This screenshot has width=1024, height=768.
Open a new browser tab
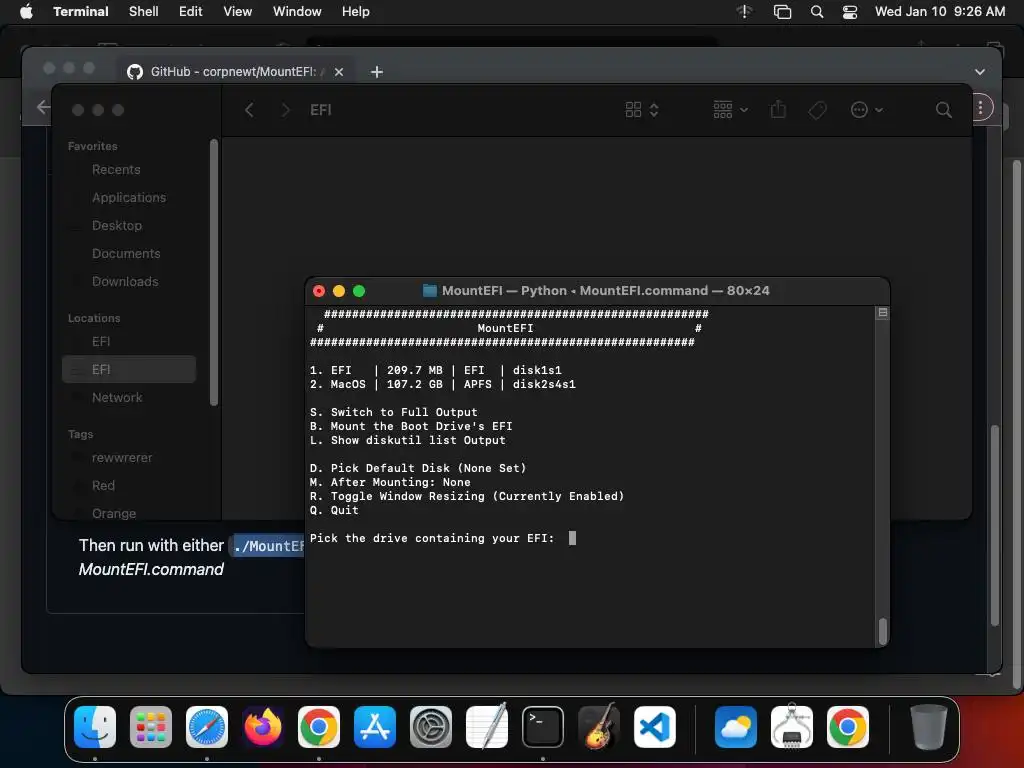pos(377,72)
